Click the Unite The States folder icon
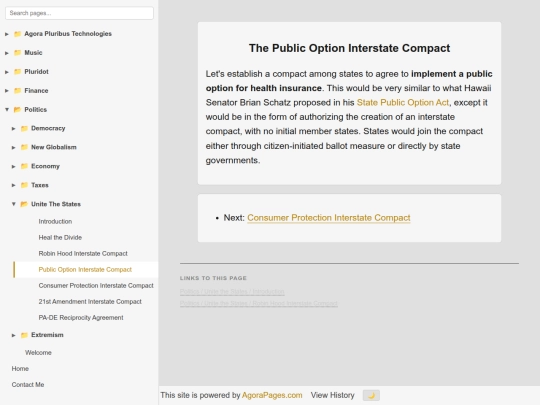 pyautogui.click(x=24, y=204)
